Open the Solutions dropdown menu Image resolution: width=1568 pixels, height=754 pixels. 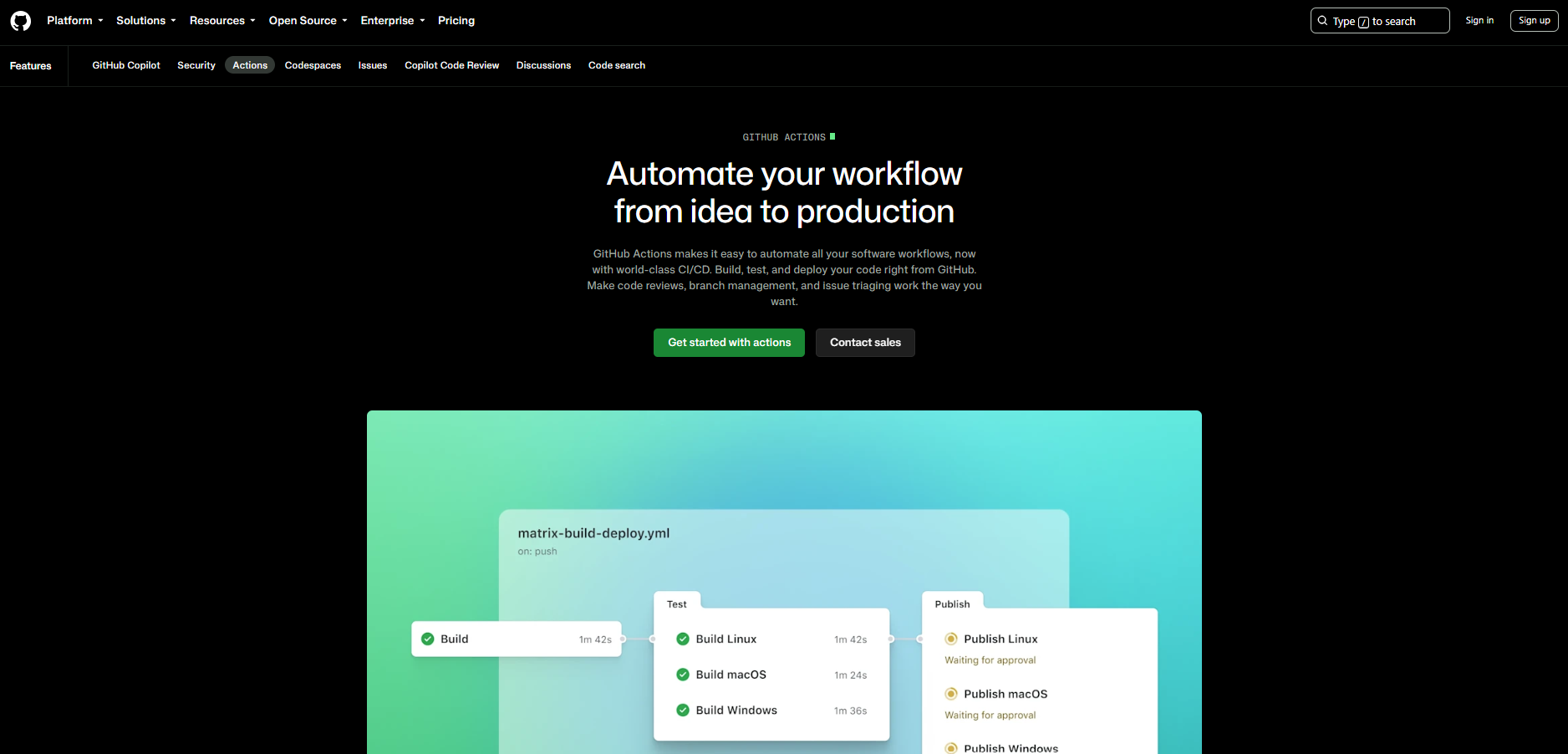(x=146, y=21)
